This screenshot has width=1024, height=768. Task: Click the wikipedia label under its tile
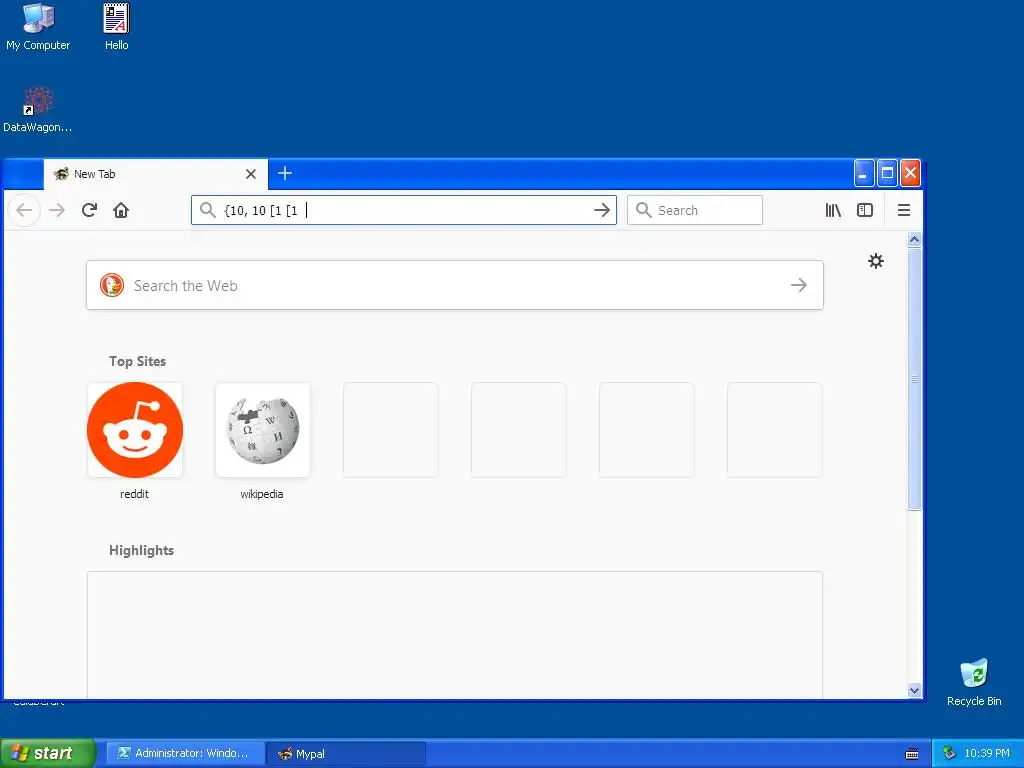point(262,494)
